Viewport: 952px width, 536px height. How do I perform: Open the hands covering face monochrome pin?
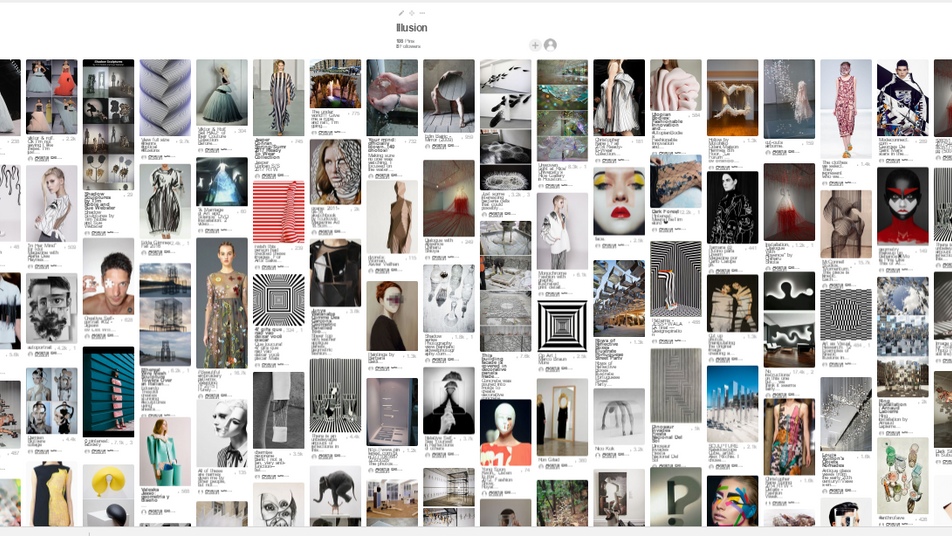click(449, 401)
